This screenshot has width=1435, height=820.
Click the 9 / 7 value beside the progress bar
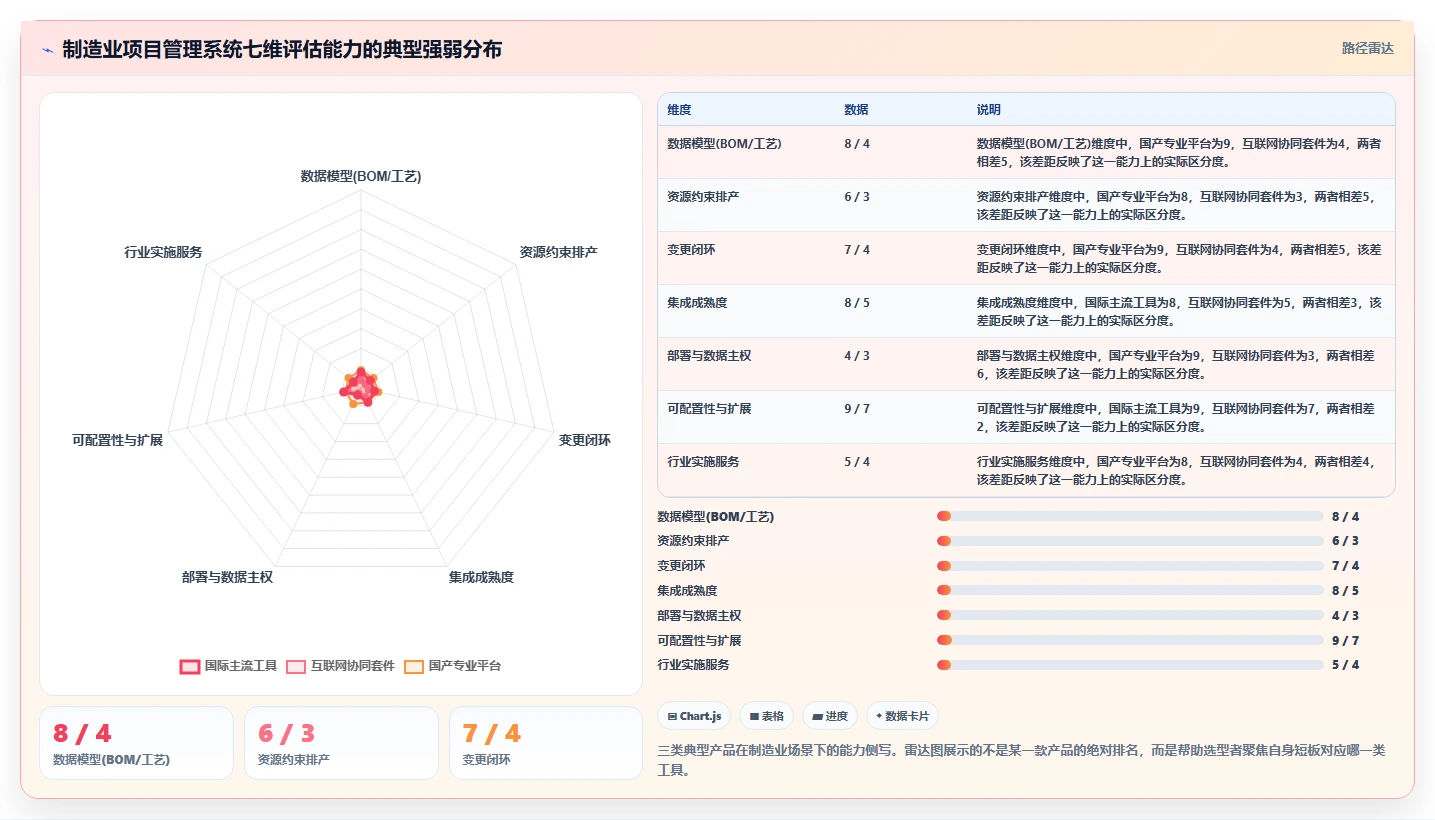click(x=1345, y=640)
